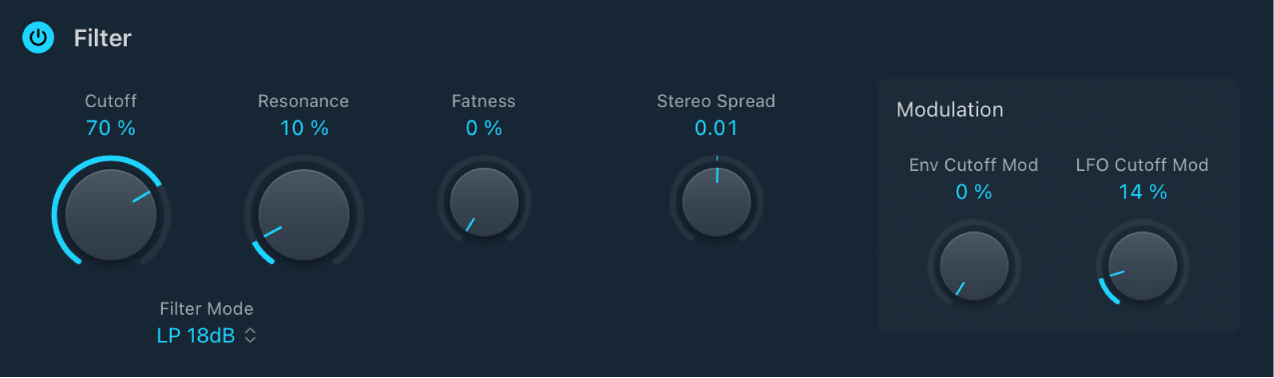Screen dimensions: 1274x378
Task: Click the Env Cutoff Mod knob
Action: 974,264
